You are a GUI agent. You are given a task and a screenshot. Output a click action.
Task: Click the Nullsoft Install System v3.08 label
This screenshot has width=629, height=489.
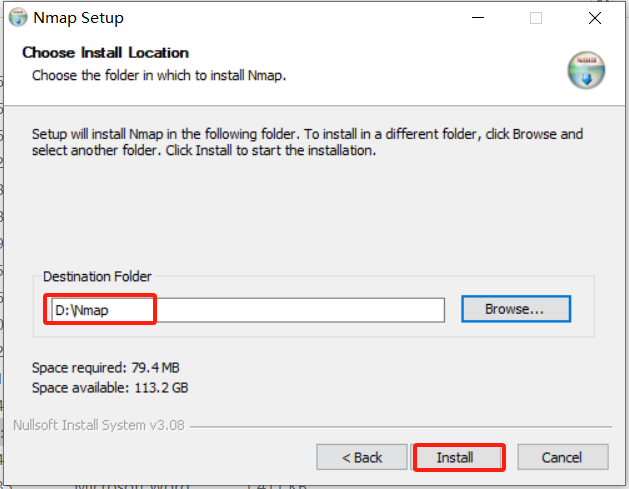98,425
